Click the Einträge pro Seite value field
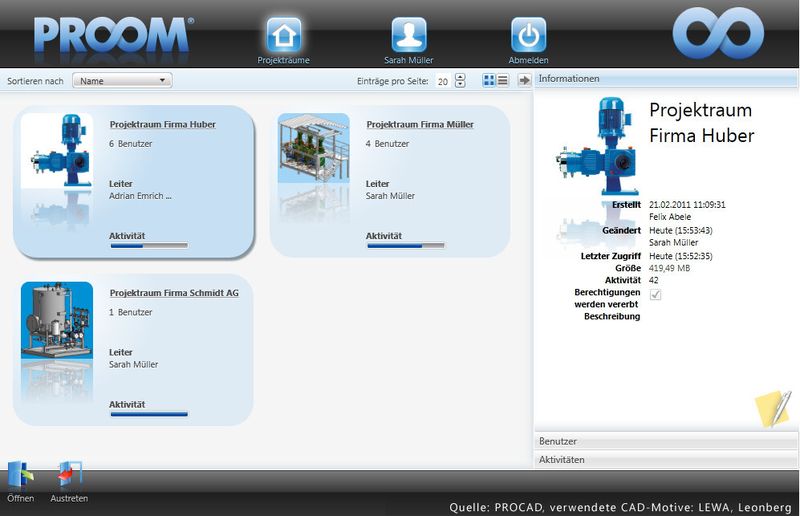This screenshot has height=516, width=800. (x=443, y=81)
